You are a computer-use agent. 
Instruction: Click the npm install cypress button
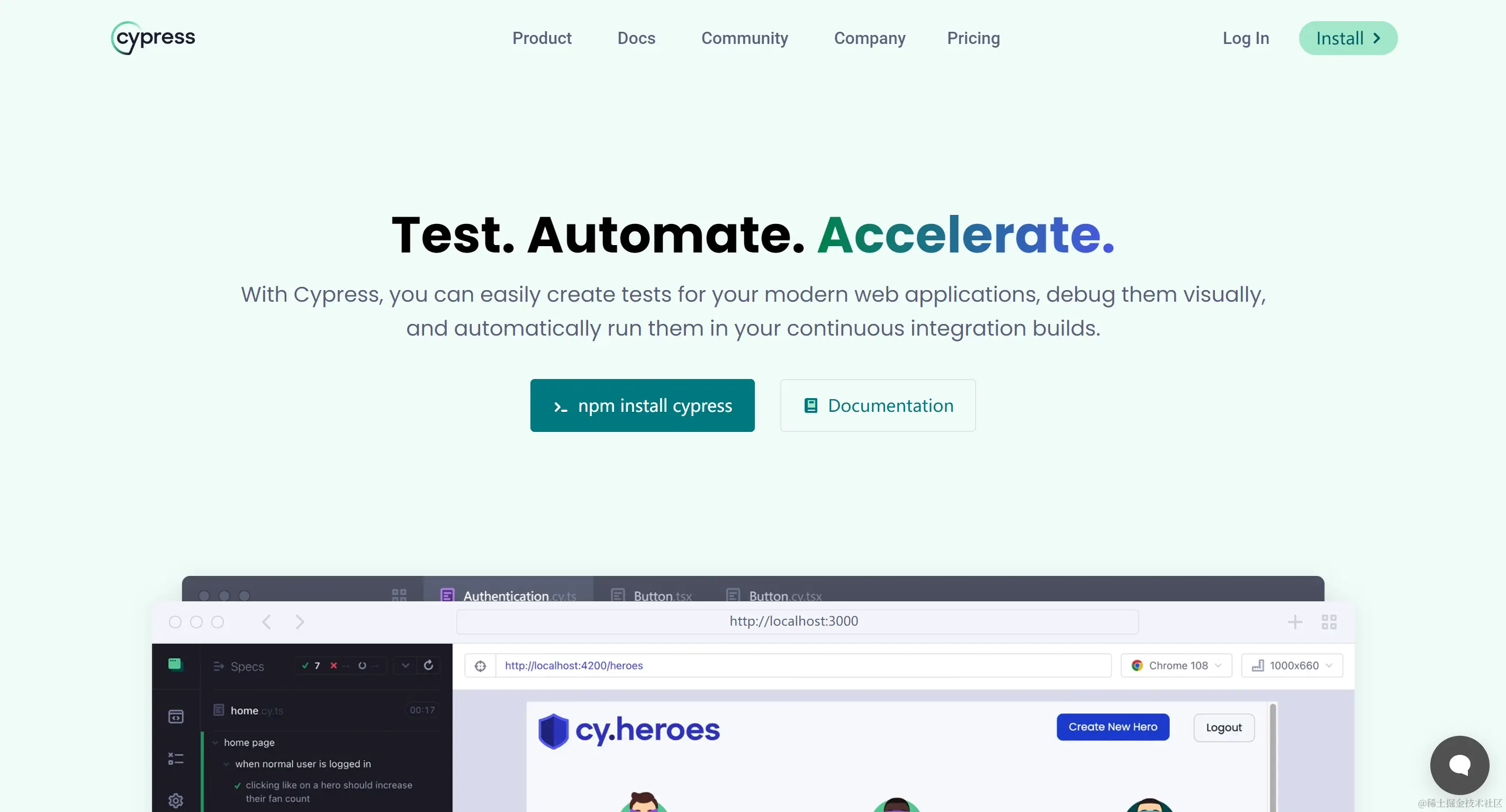tap(642, 405)
